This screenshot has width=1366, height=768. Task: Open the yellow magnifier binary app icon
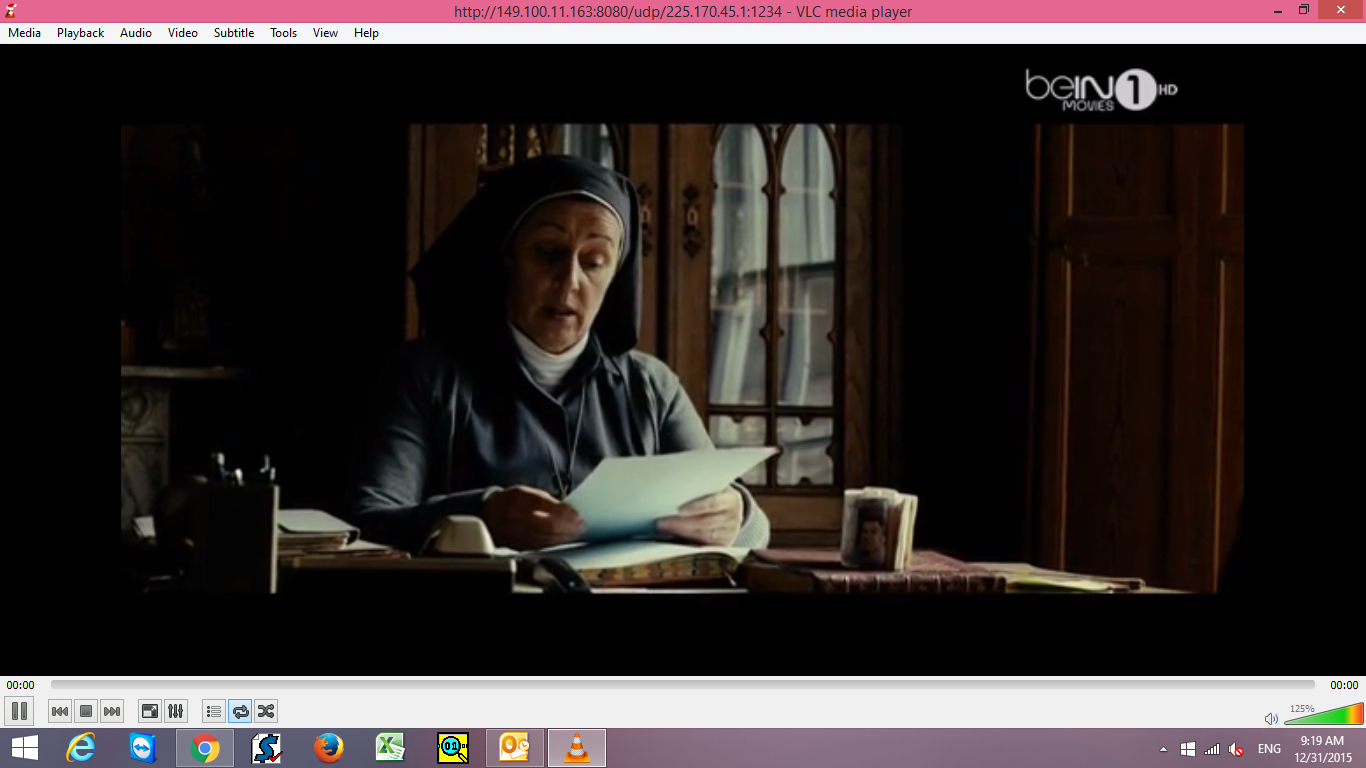coord(453,748)
